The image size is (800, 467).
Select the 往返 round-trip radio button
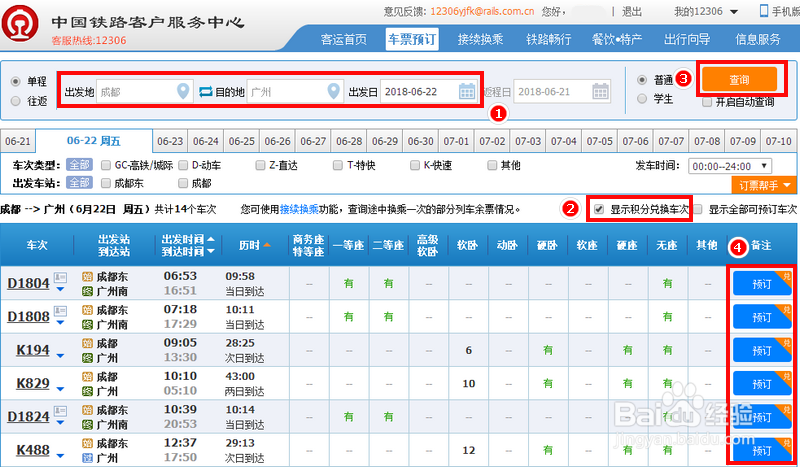tap(16, 101)
